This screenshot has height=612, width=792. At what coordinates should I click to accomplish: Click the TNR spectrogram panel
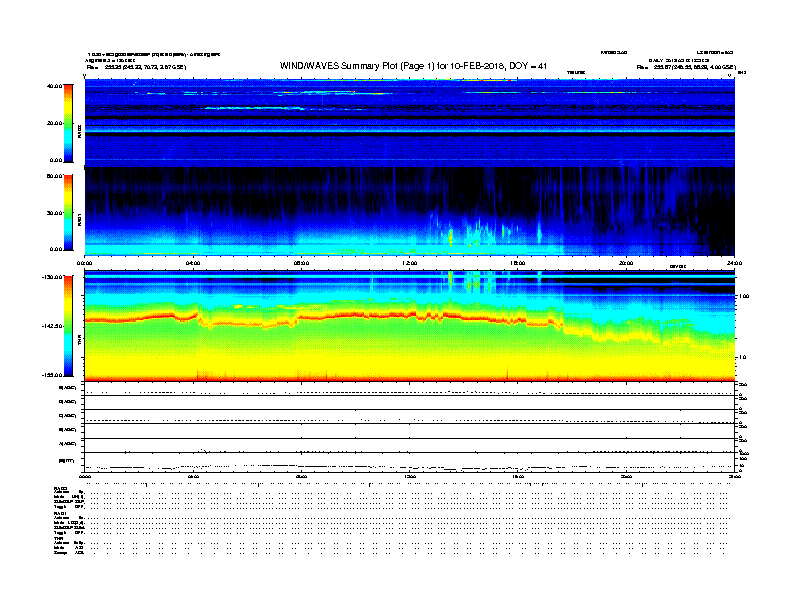(410, 326)
